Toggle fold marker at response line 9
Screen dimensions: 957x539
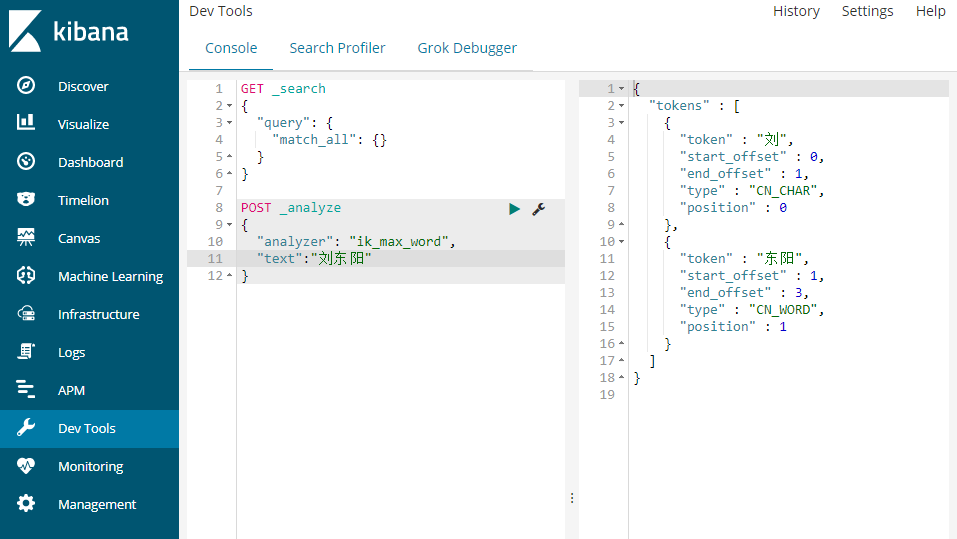(x=621, y=224)
